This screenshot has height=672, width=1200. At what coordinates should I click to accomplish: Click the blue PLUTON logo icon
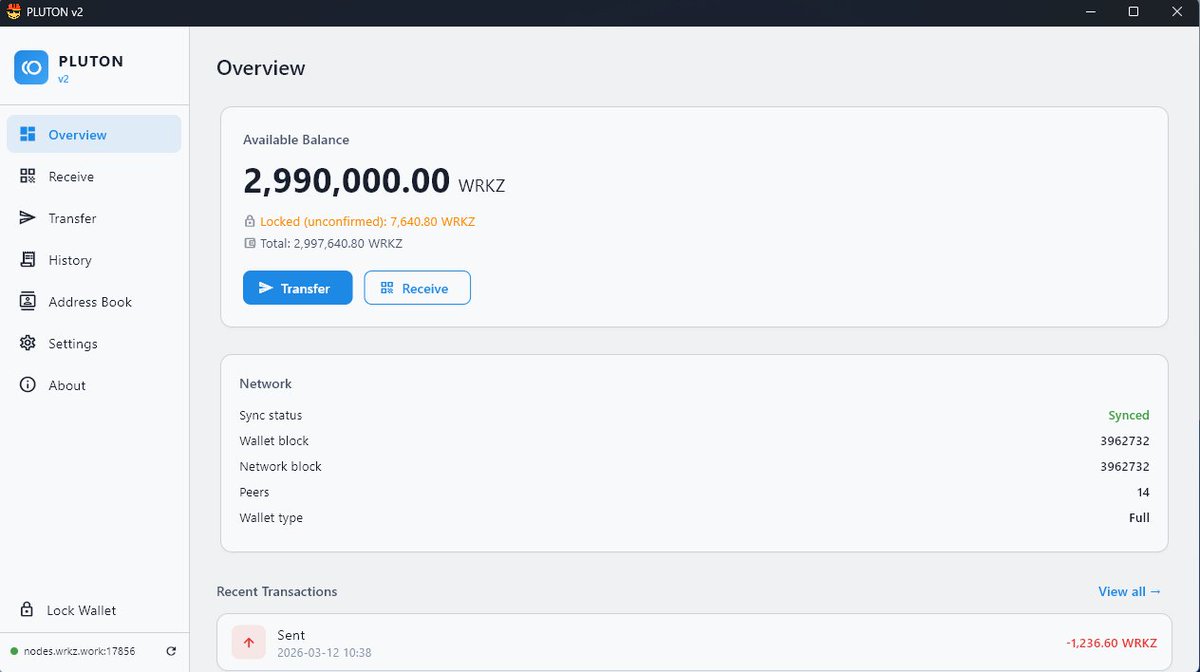(x=31, y=67)
